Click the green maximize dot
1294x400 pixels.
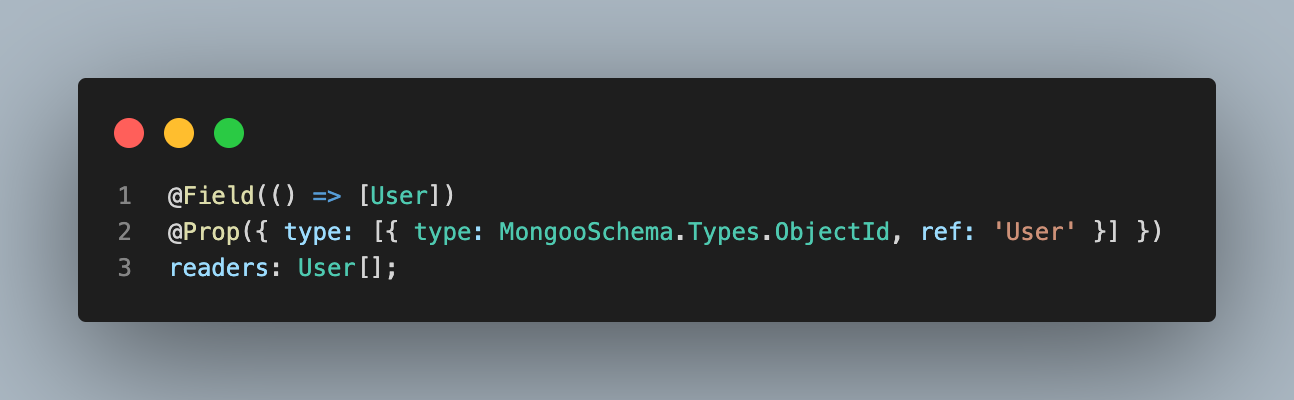229,133
